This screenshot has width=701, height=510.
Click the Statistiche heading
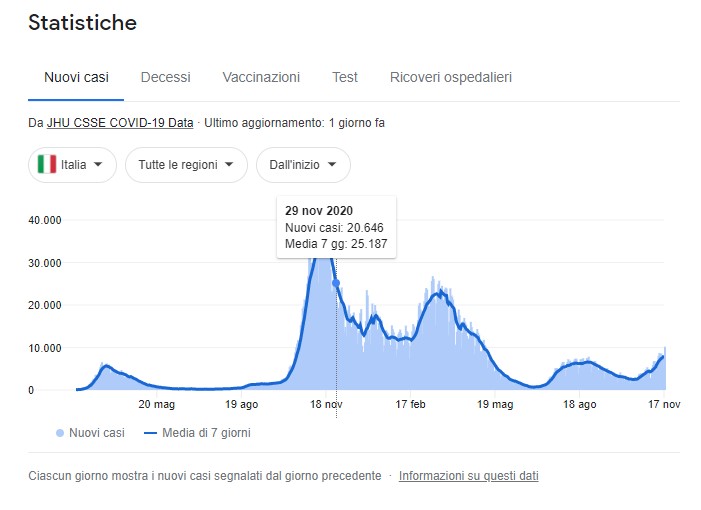click(x=82, y=22)
